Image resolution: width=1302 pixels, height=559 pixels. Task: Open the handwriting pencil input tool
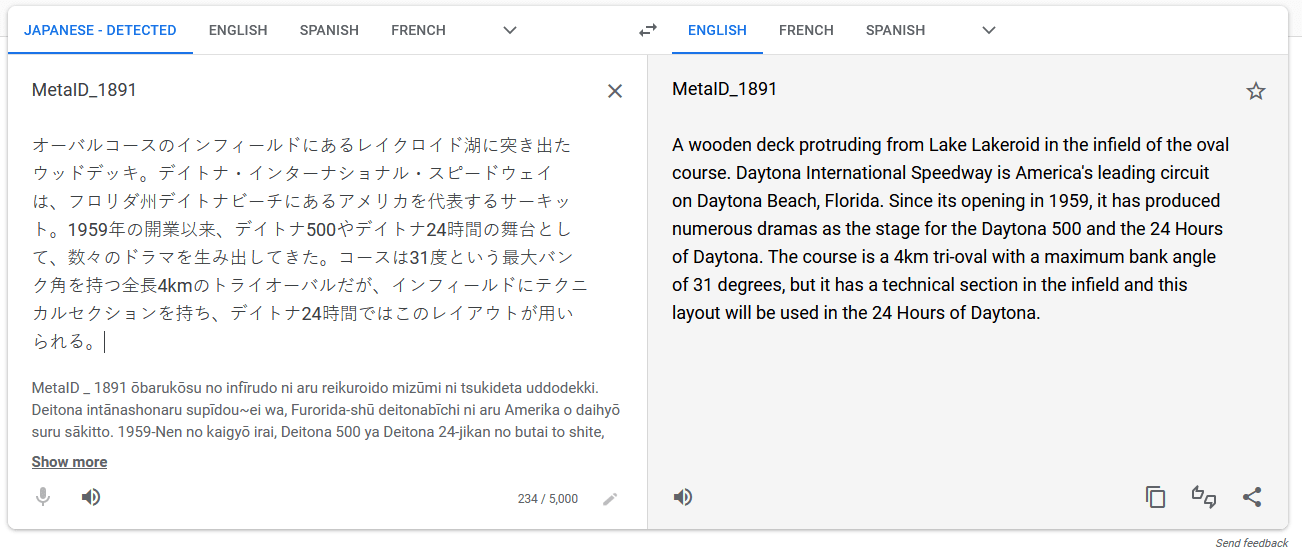(610, 499)
